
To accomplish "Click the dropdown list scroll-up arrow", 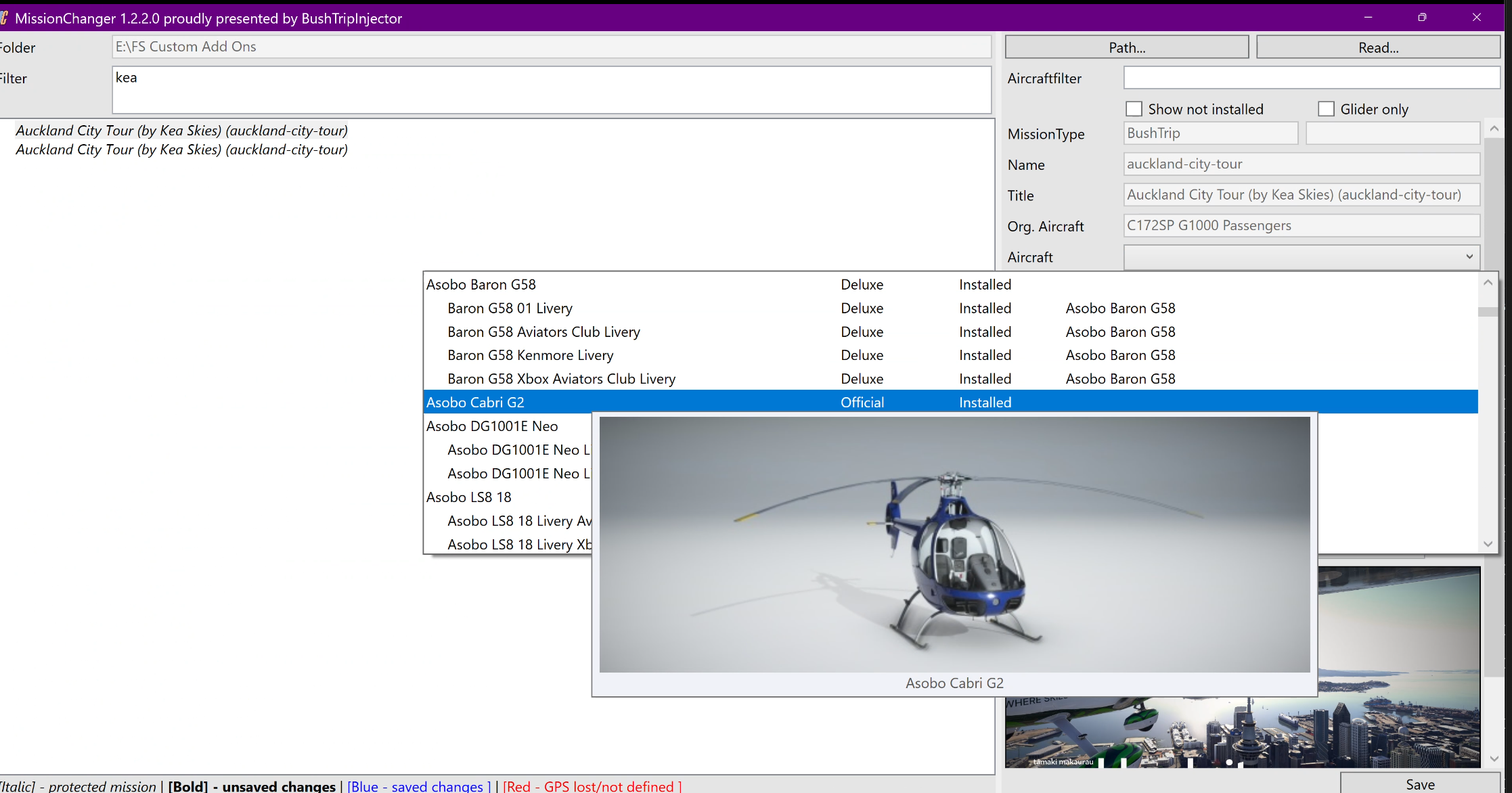I will point(1488,283).
